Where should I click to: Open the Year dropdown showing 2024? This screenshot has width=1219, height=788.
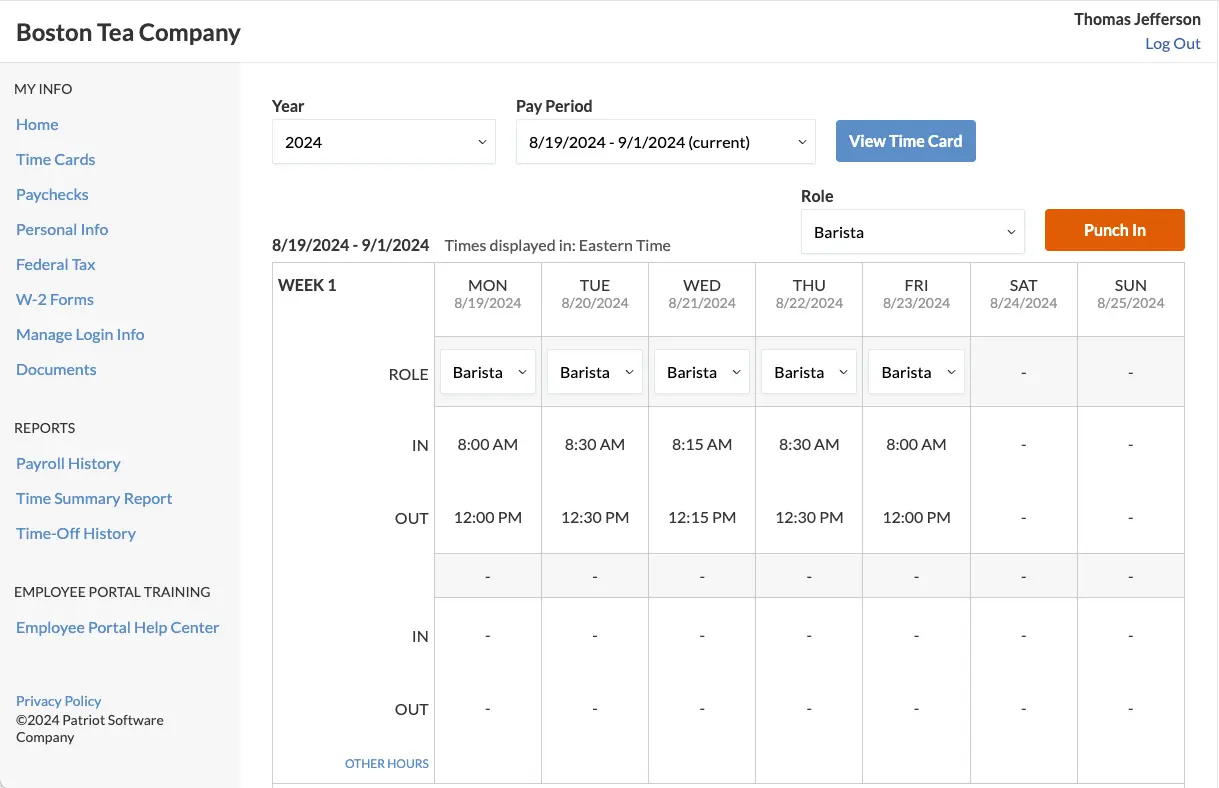click(384, 142)
